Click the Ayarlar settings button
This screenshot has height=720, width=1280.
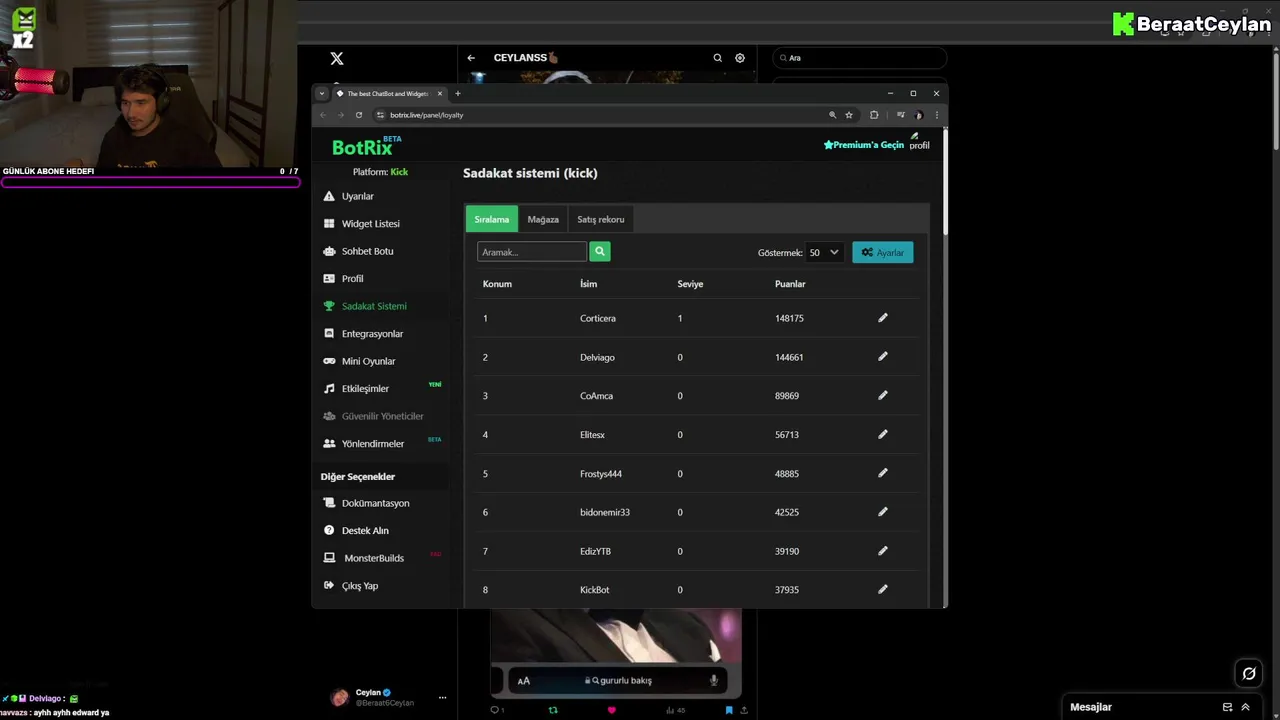pos(883,253)
